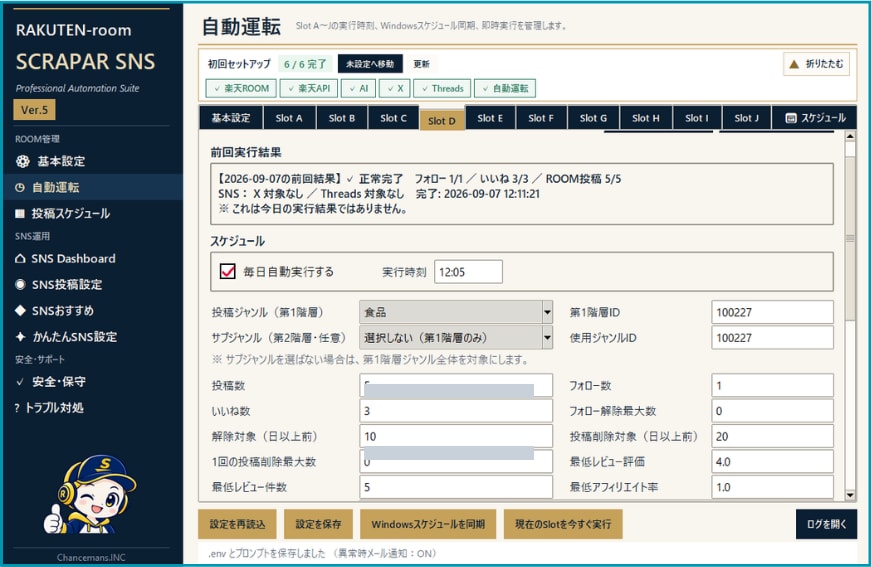The image size is (872, 567).
Task: Click Windowsスケジュールを同期 button
Action: click(428, 524)
